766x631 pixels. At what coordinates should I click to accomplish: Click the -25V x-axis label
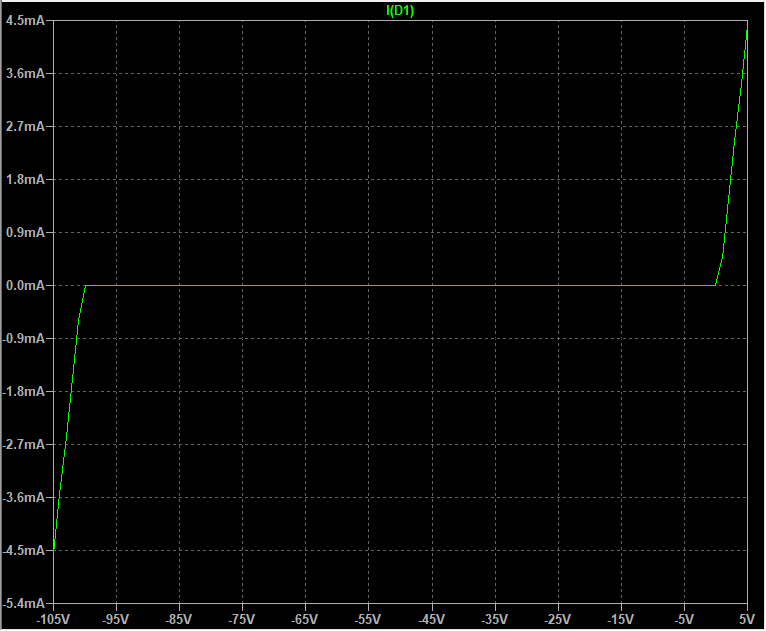558,619
